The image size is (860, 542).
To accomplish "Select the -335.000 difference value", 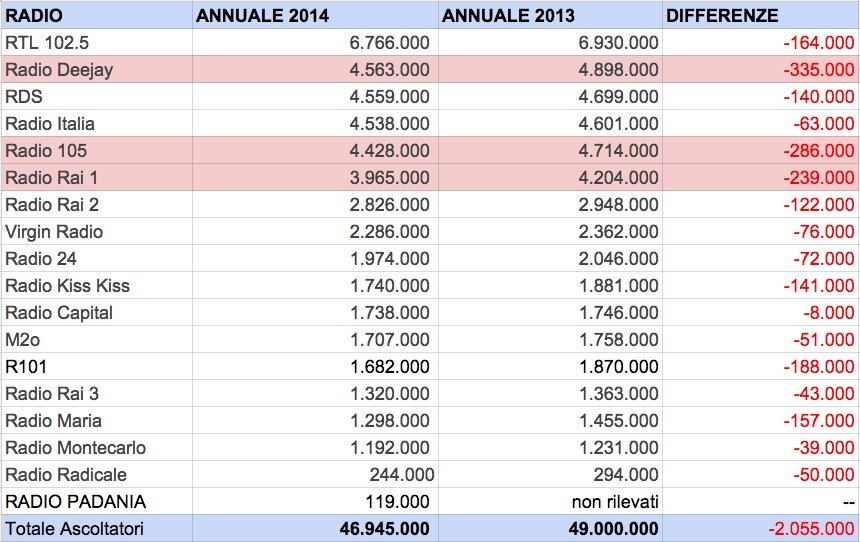I will pyautogui.click(x=819, y=70).
